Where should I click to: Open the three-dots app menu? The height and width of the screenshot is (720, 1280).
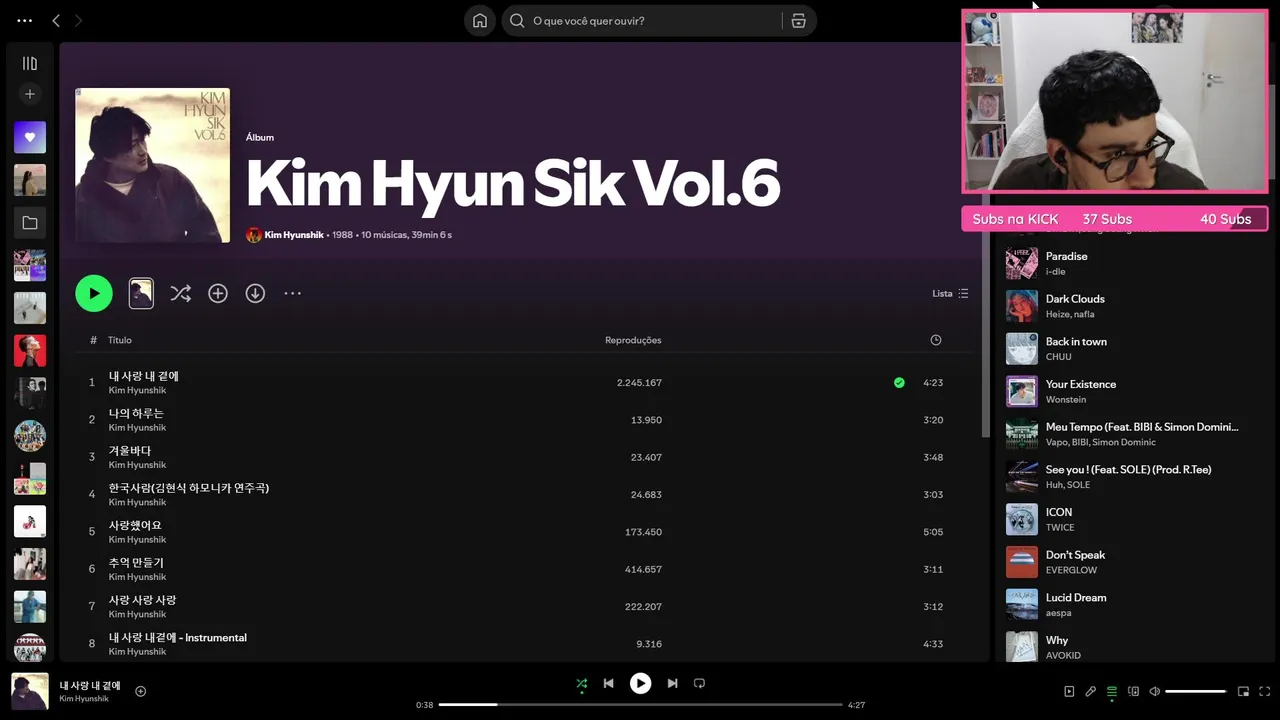(25, 20)
